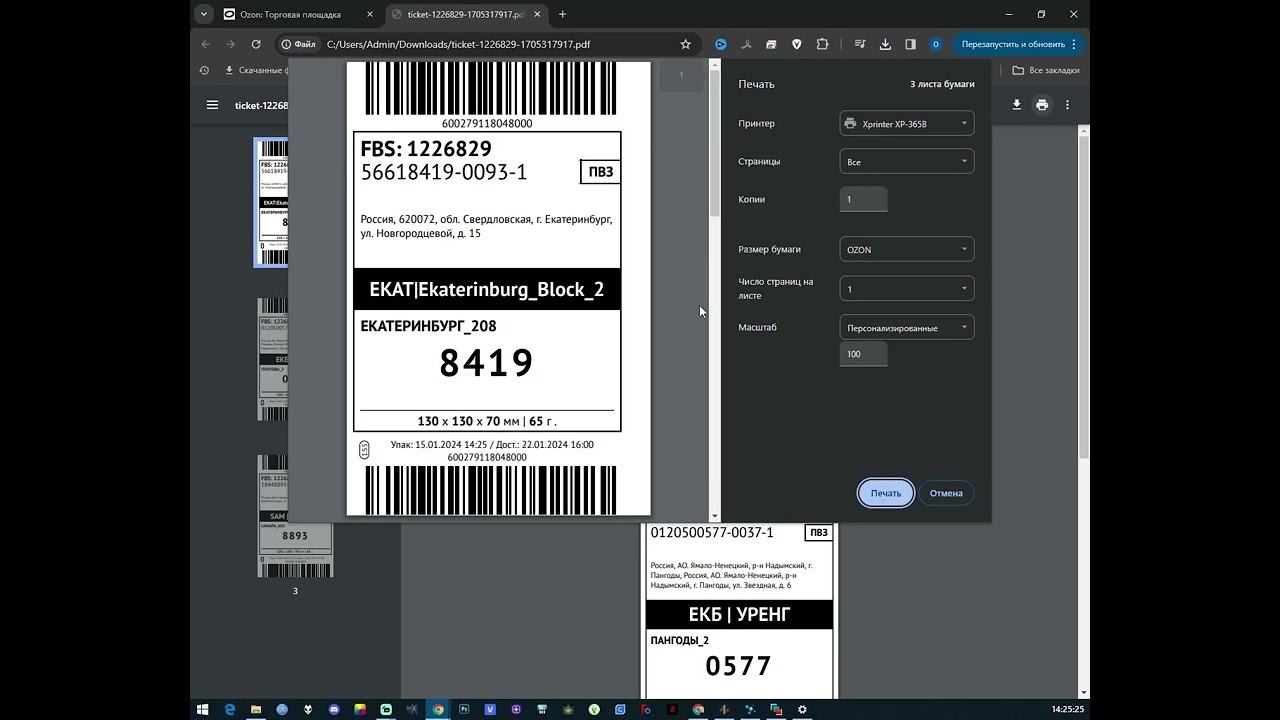Click the blue round extension icon
This screenshot has width=1280, height=720.
(720, 44)
